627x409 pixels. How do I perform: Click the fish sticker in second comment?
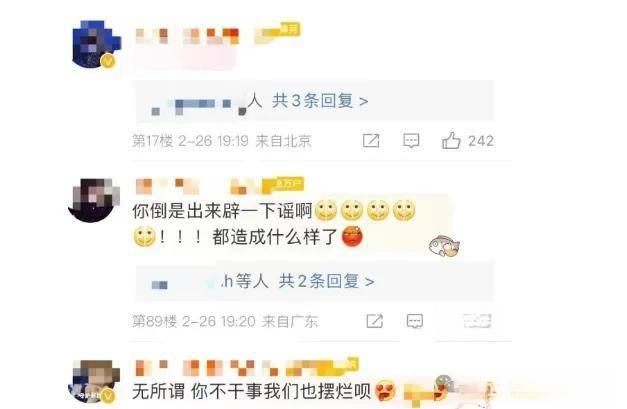tap(444, 245)
